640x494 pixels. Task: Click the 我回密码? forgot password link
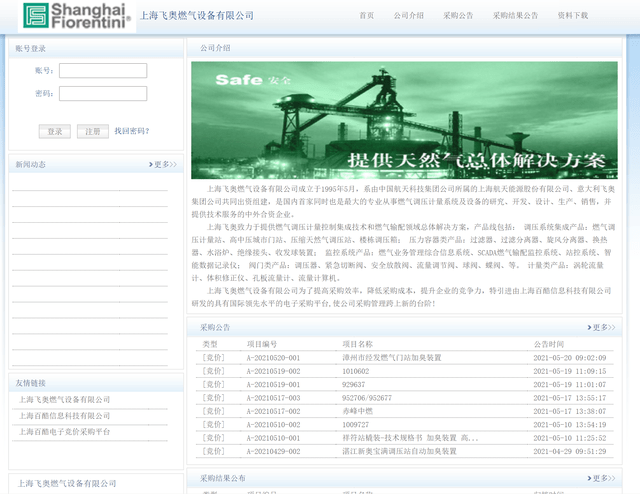tap(131, 131)
